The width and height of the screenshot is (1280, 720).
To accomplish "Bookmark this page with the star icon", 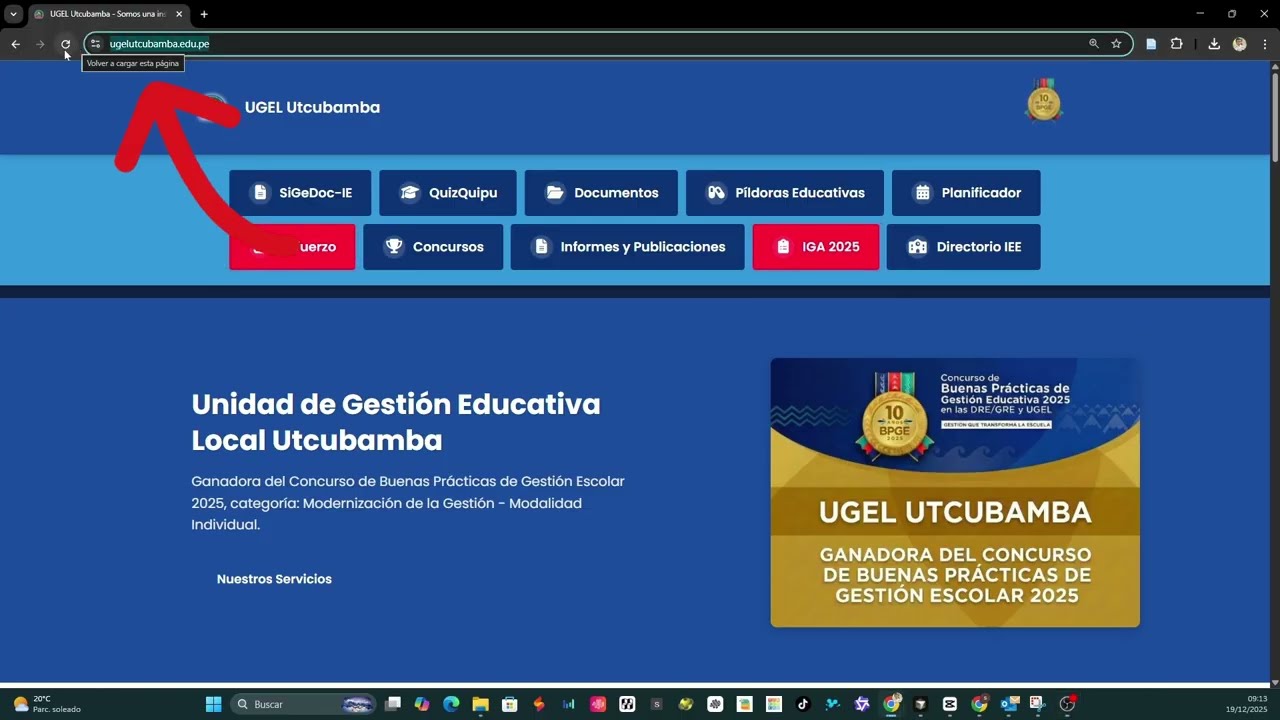I will pos(1116,44).
